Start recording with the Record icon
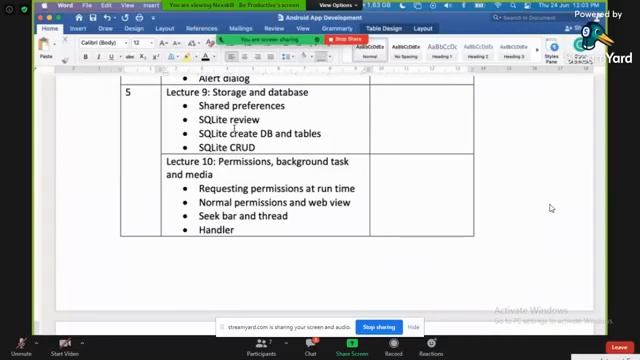 click(x=393, y=348)
